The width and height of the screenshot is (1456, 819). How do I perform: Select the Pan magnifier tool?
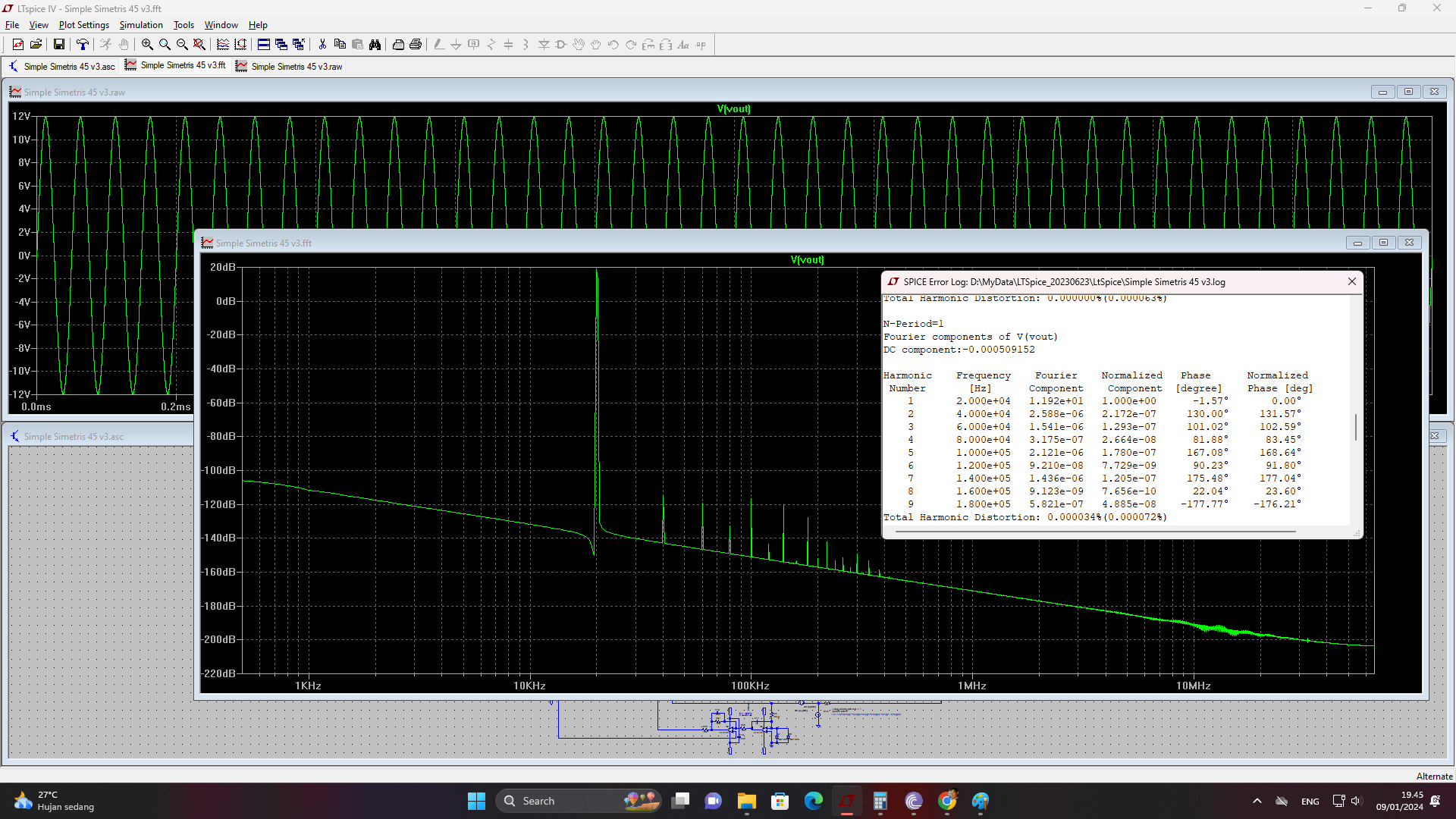pyautogui.click(x=165, y=45)
